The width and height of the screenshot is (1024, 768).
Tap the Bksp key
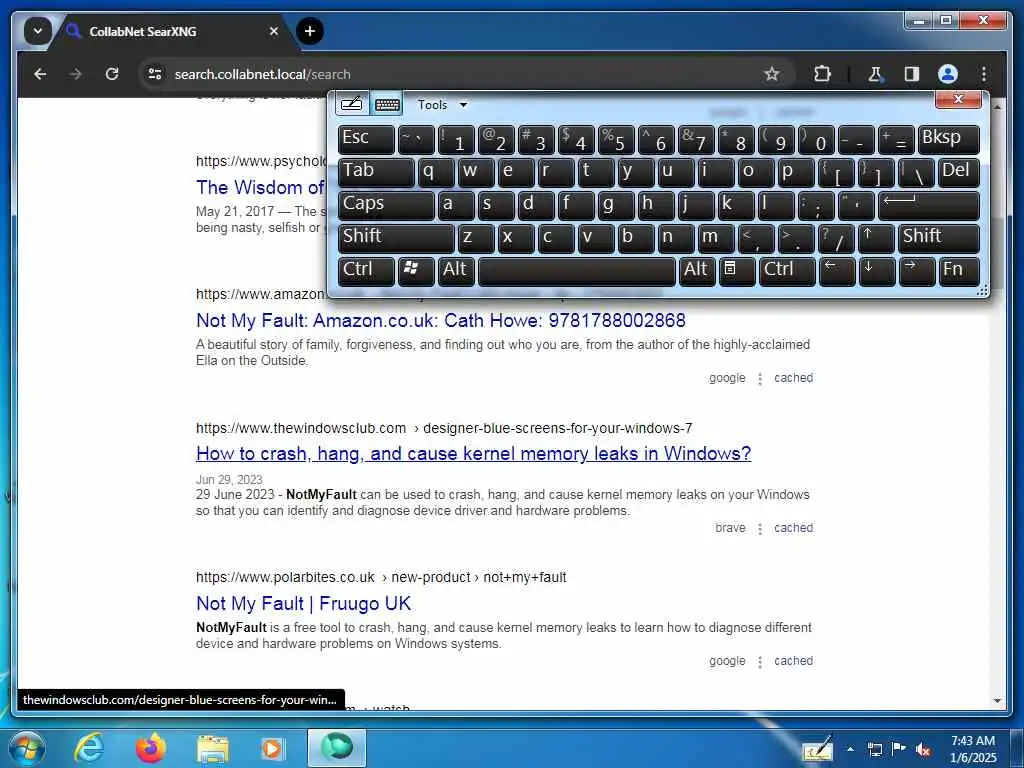[x=949, y=140]
